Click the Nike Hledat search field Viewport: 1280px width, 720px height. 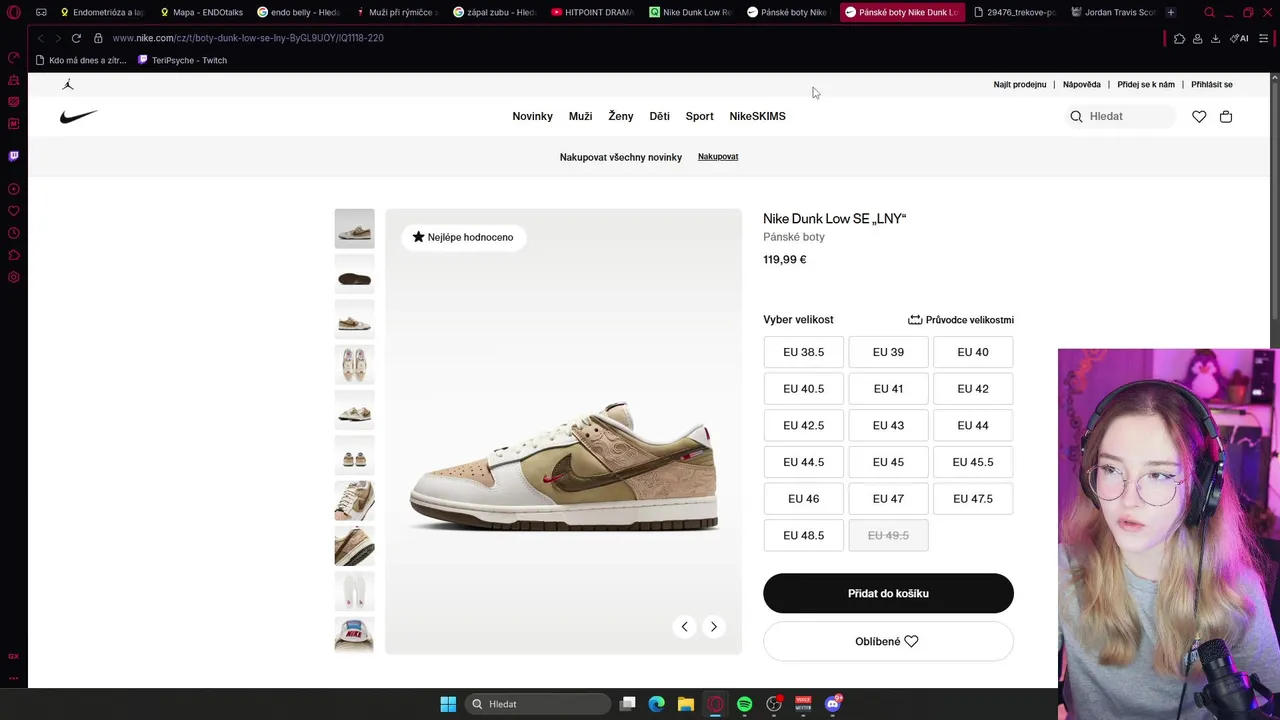(1120, 117)
